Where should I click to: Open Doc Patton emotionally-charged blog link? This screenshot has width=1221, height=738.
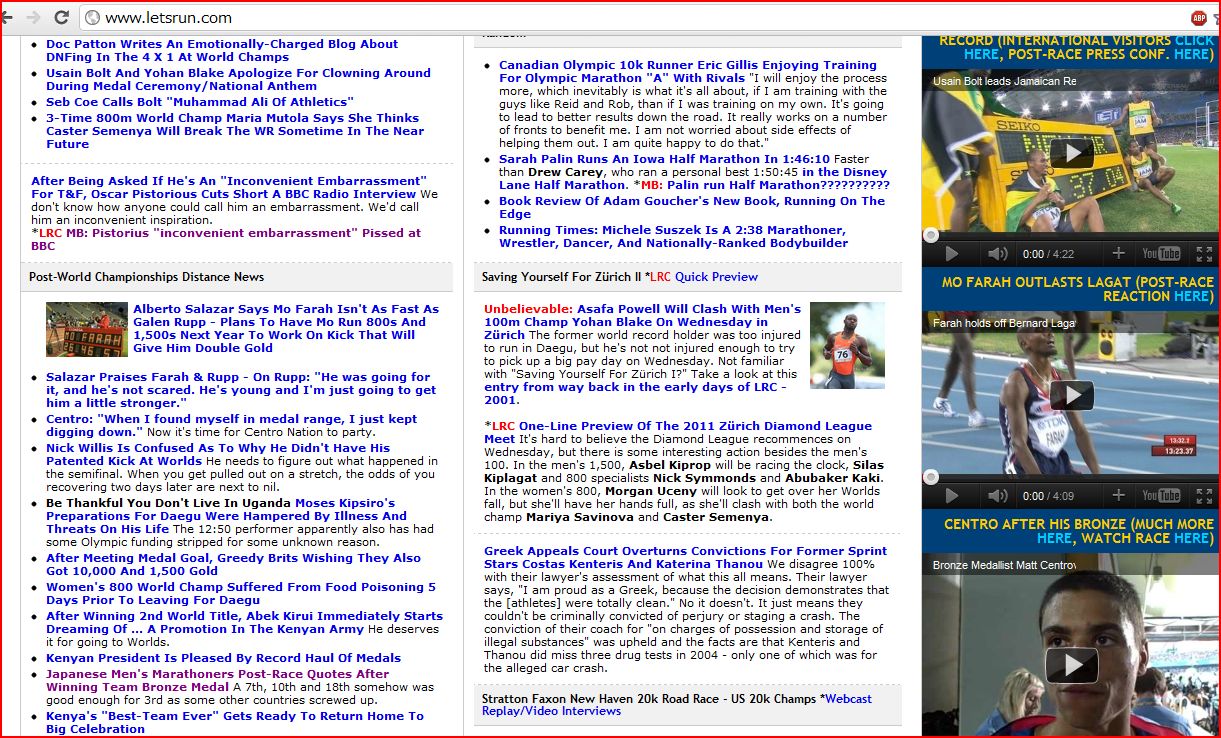pyautogui.click(x=222, y=50)
